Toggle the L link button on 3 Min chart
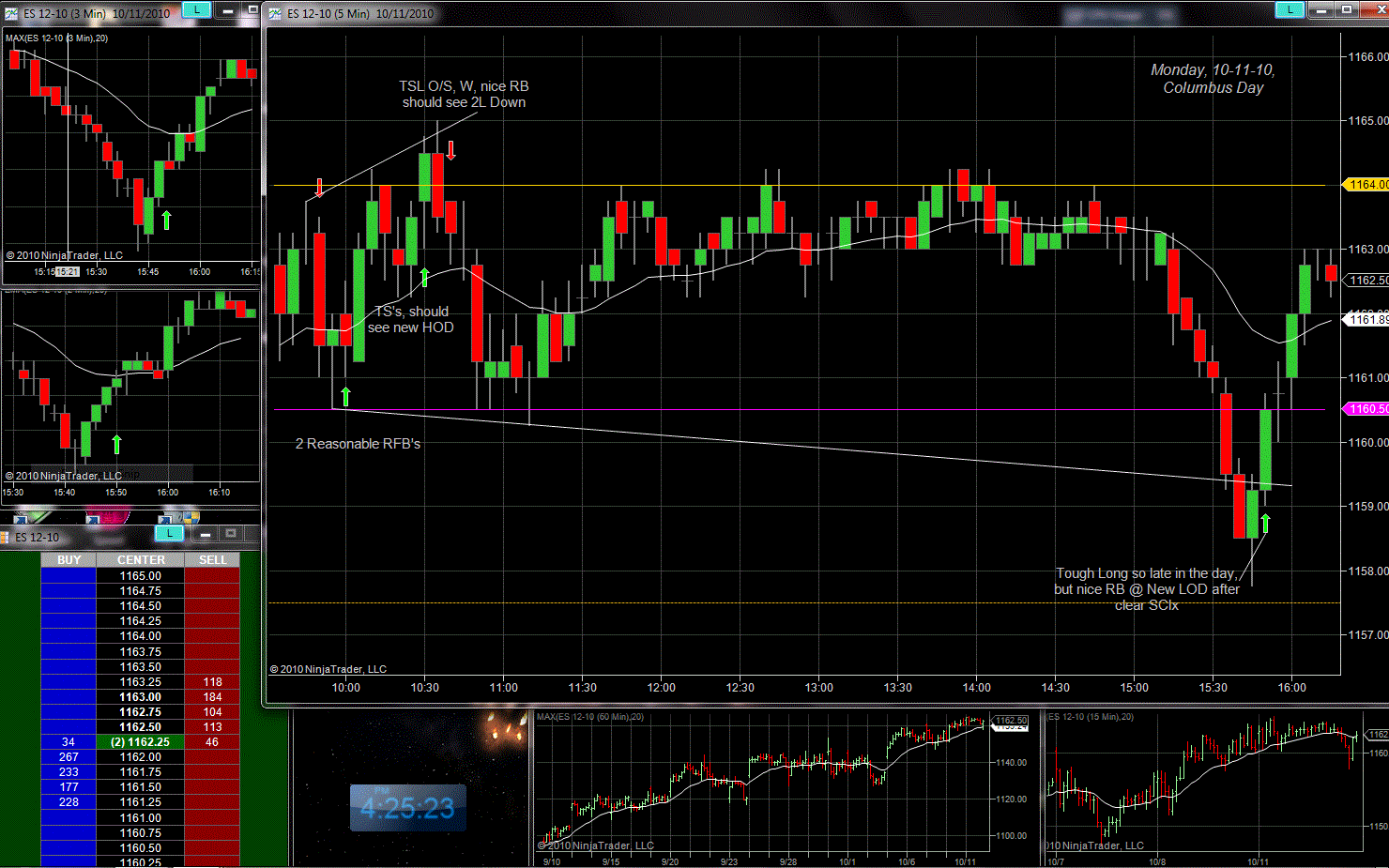 click(x=196, y=9)
